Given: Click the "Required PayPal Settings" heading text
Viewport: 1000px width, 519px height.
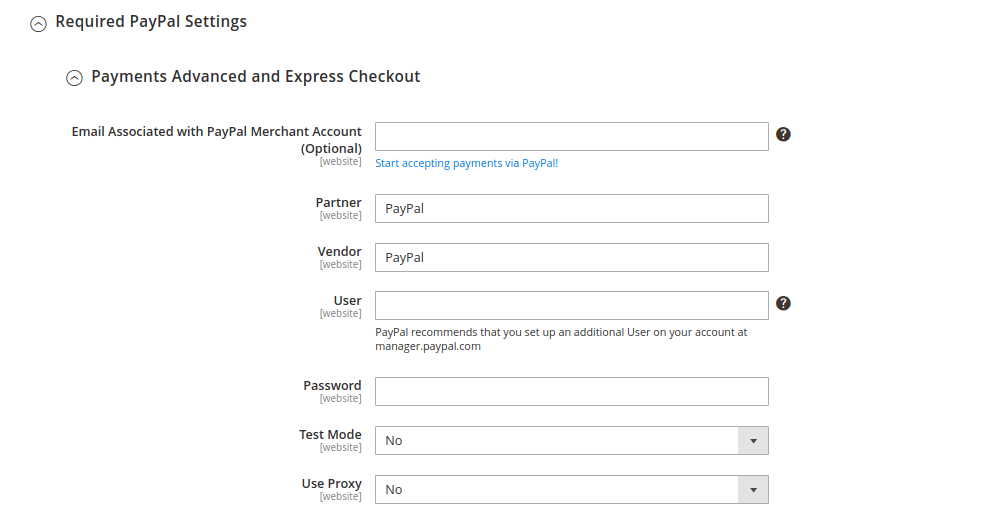Looking at the screenshot, I should (x=151, y=21).
